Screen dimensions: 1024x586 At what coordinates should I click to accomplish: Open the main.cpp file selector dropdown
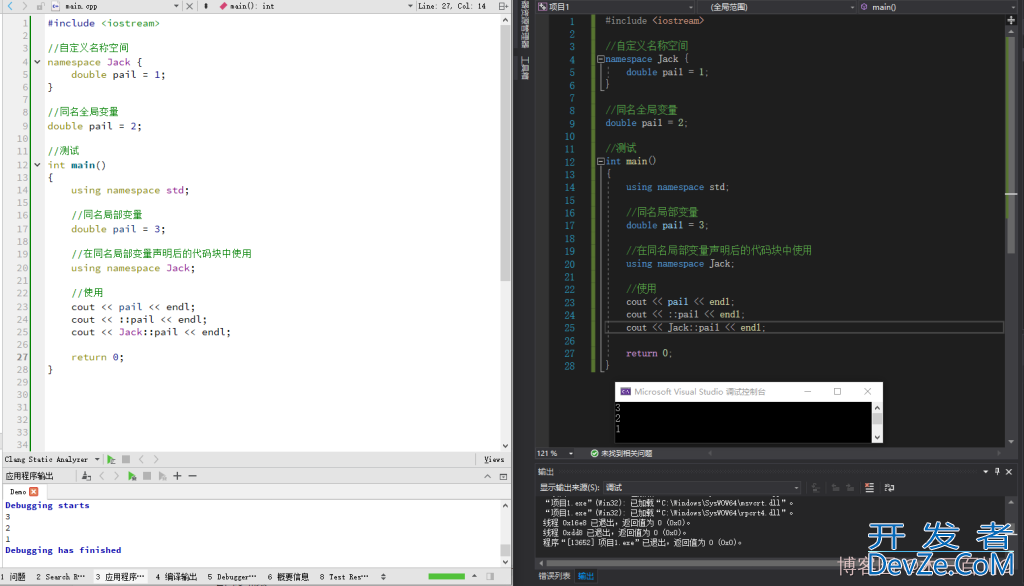176,6
